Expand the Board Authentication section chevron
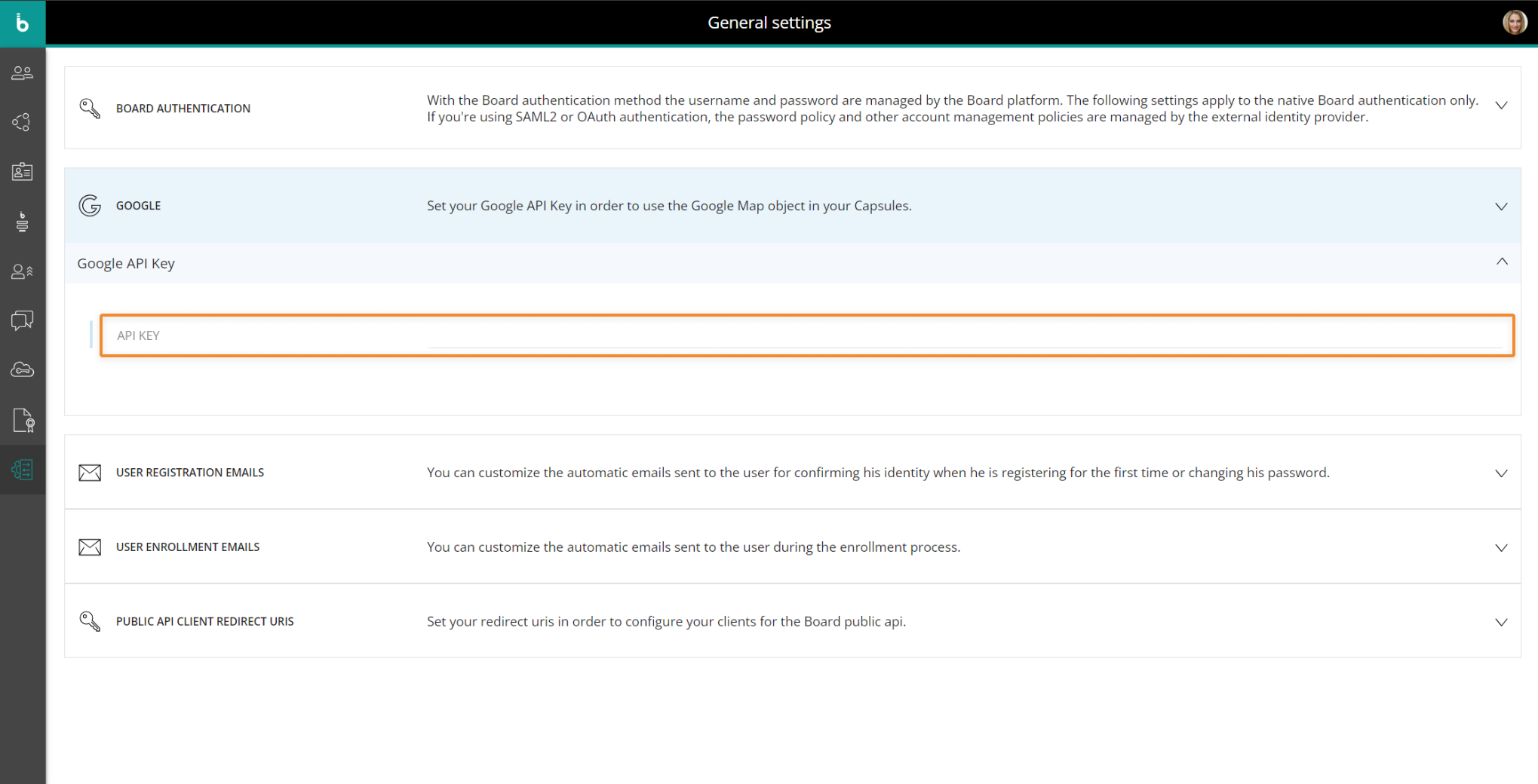 1501,106
